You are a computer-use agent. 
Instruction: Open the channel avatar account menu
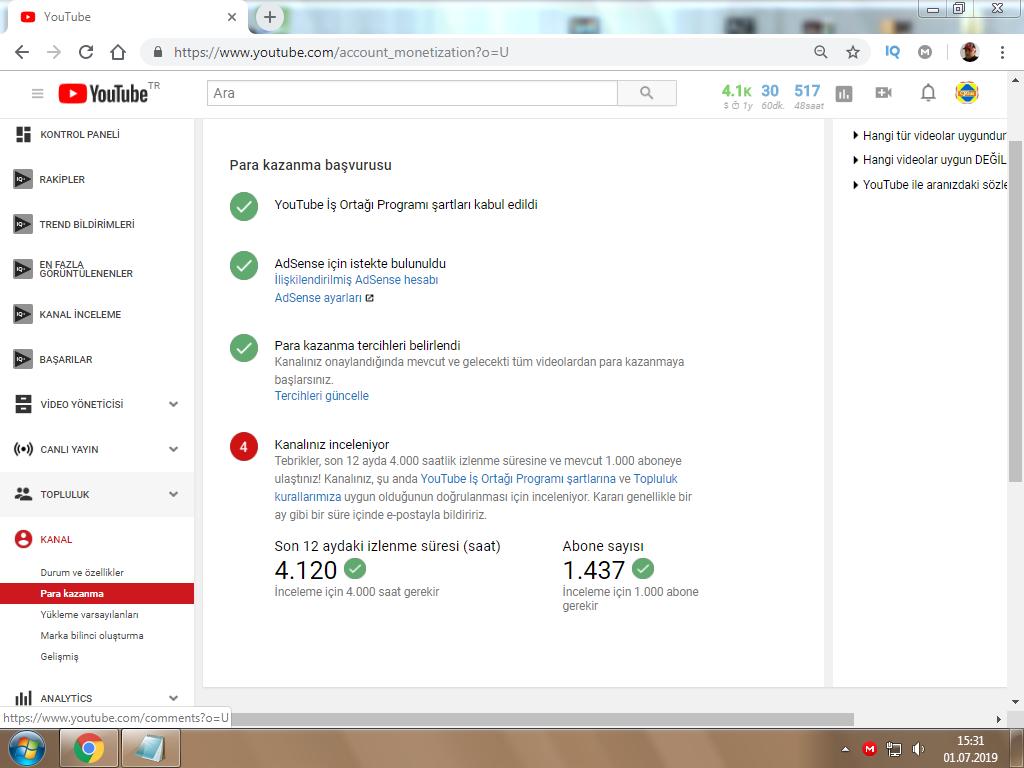point(967,93)
